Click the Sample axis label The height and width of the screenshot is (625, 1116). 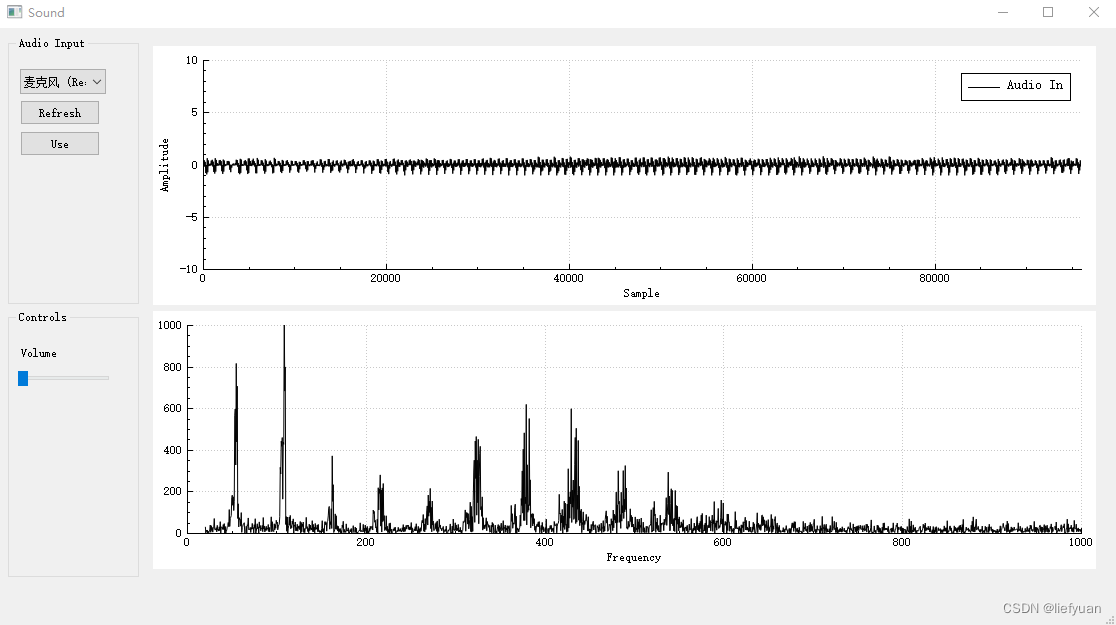click(640, 293)
